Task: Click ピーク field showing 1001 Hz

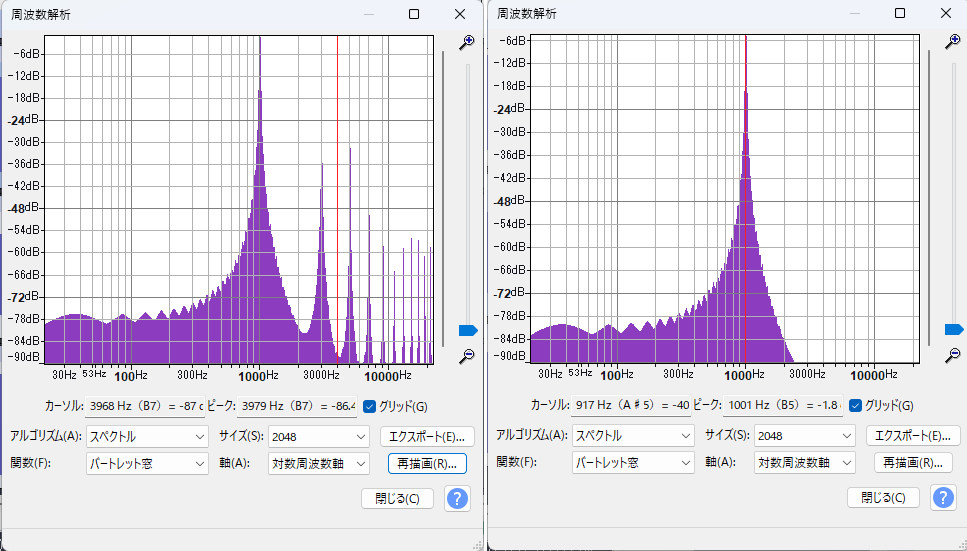Action: pos(783,406)
